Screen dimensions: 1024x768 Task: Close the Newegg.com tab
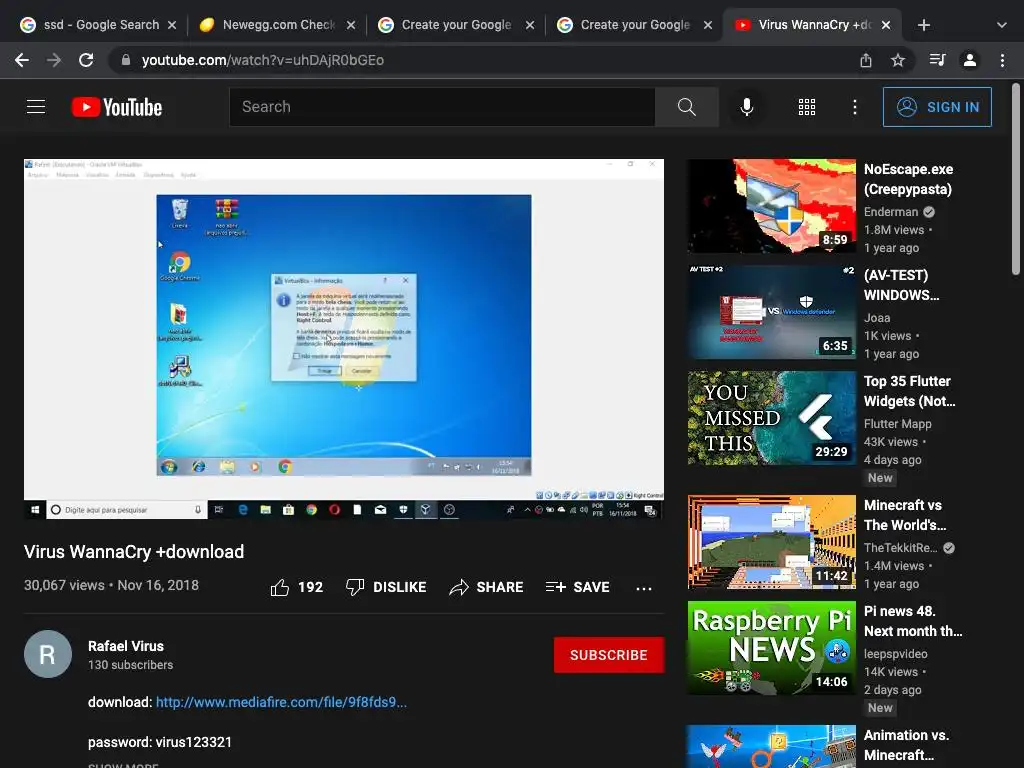click(x=351, y=25)
